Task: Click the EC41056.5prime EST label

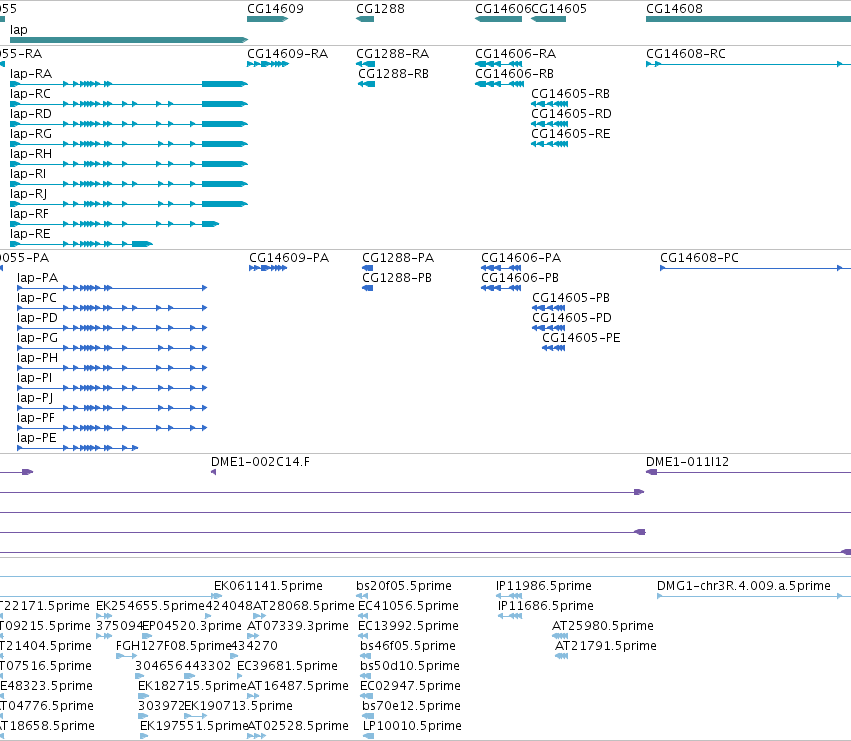Action: click(x=409, y=606)
